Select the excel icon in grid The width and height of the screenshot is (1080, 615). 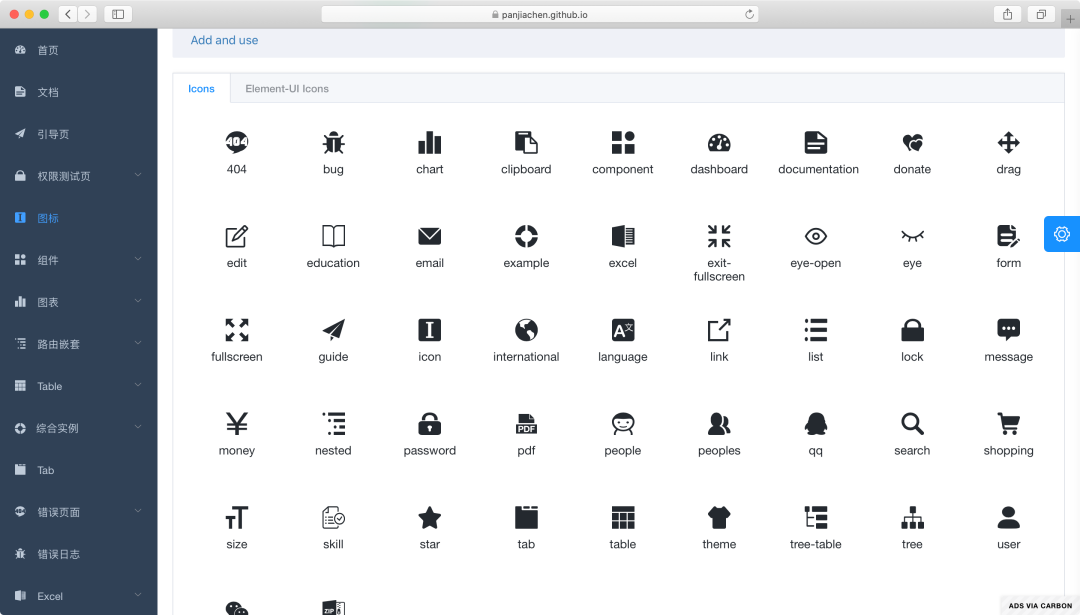(x=623, y=236)
